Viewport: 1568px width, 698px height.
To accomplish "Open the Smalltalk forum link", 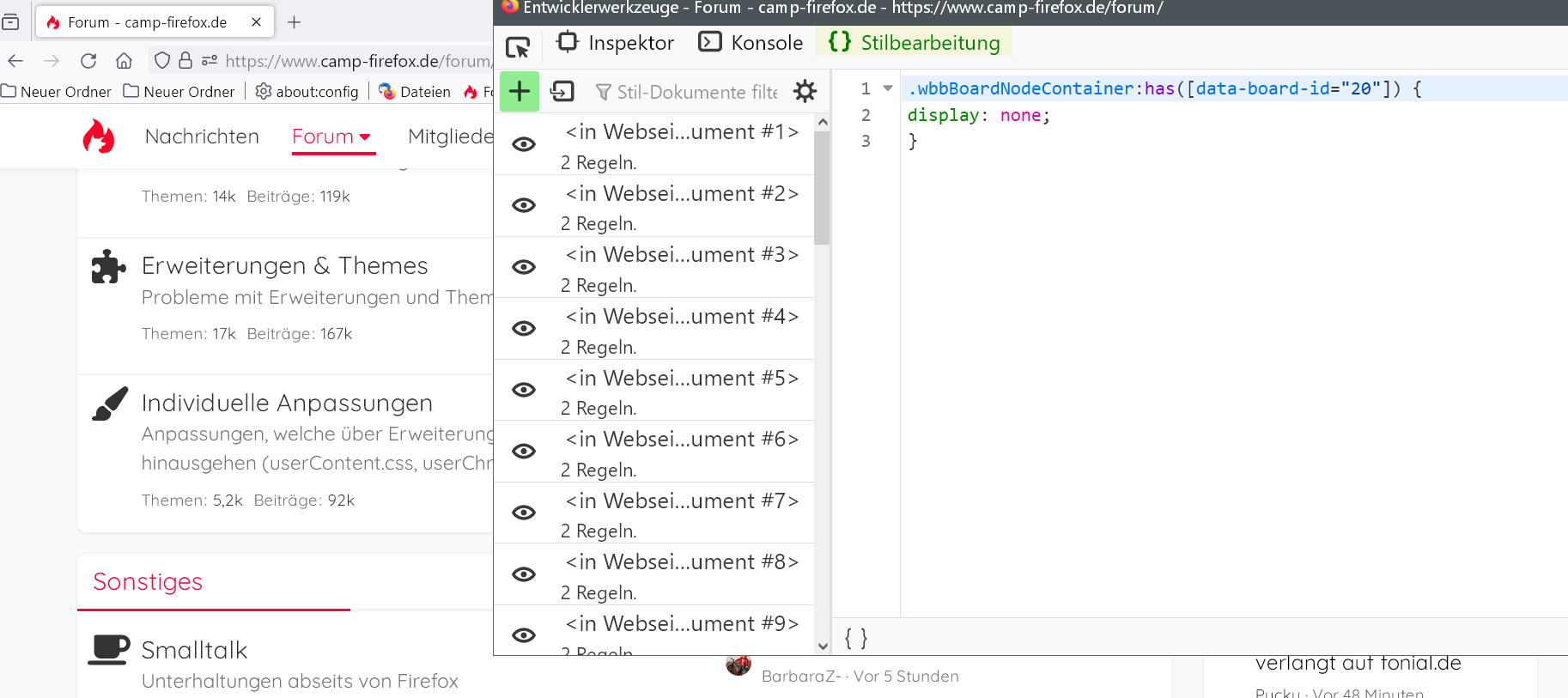I will tap(194, 650).
